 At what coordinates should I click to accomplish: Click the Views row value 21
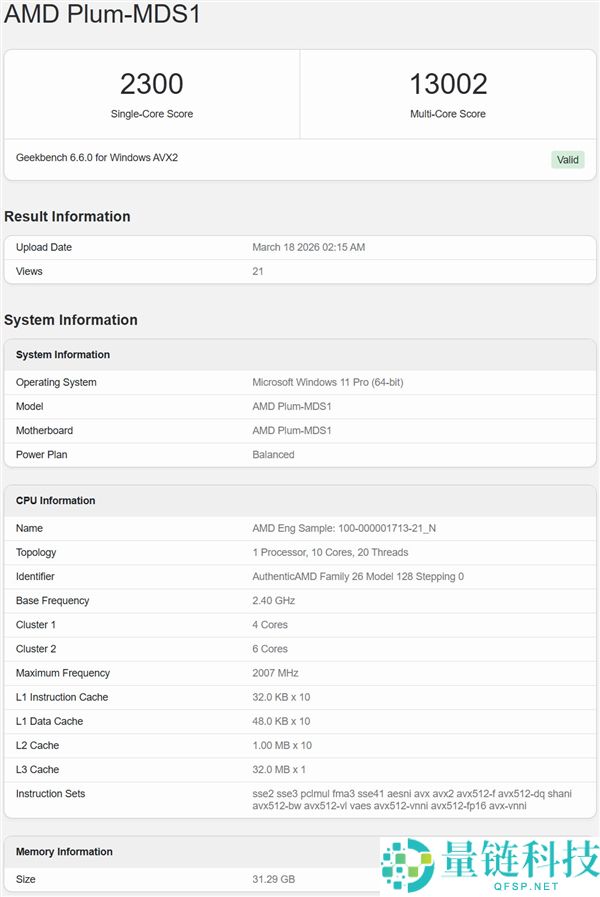258,271
